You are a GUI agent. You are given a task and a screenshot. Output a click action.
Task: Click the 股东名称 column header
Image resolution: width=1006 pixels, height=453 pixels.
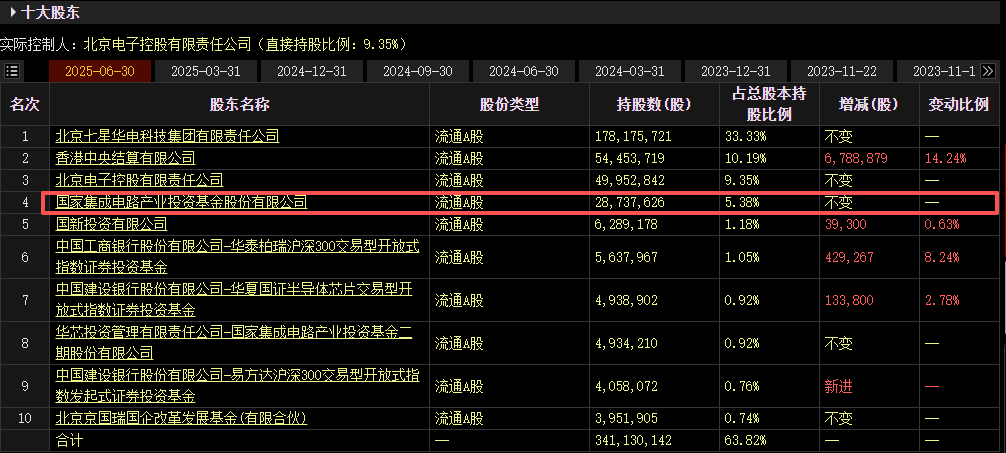tap(239, 105)
